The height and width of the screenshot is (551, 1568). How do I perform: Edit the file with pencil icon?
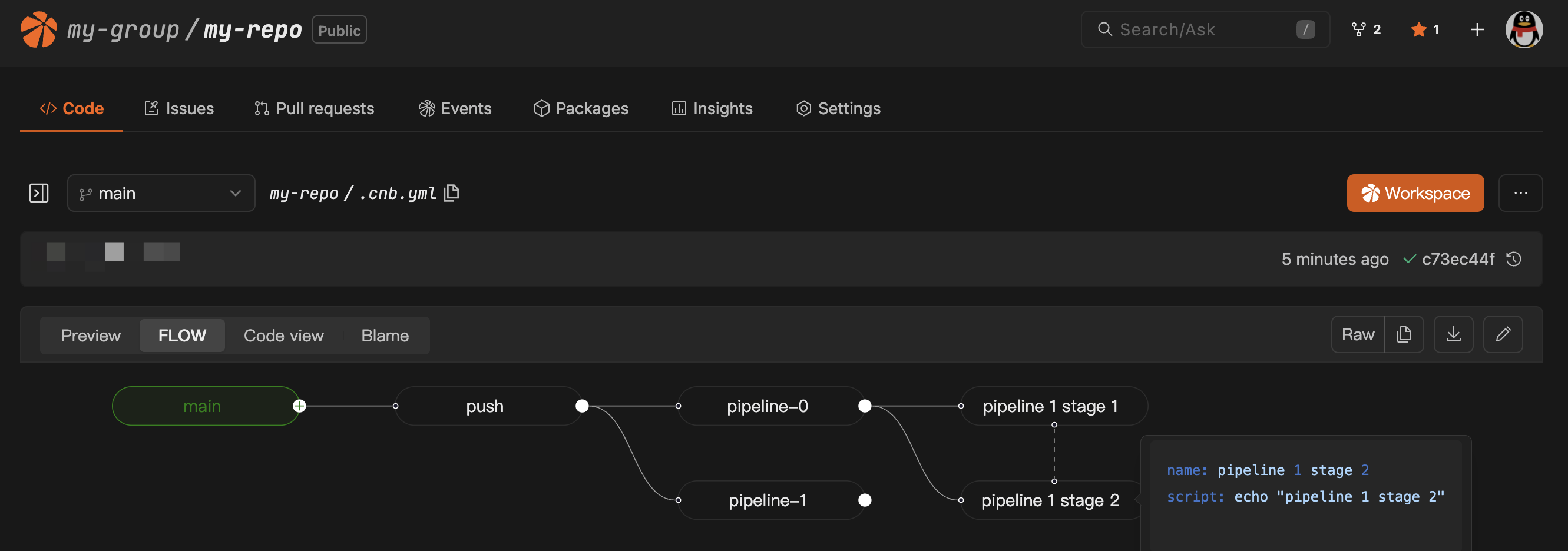click(x=1502, y=334)
